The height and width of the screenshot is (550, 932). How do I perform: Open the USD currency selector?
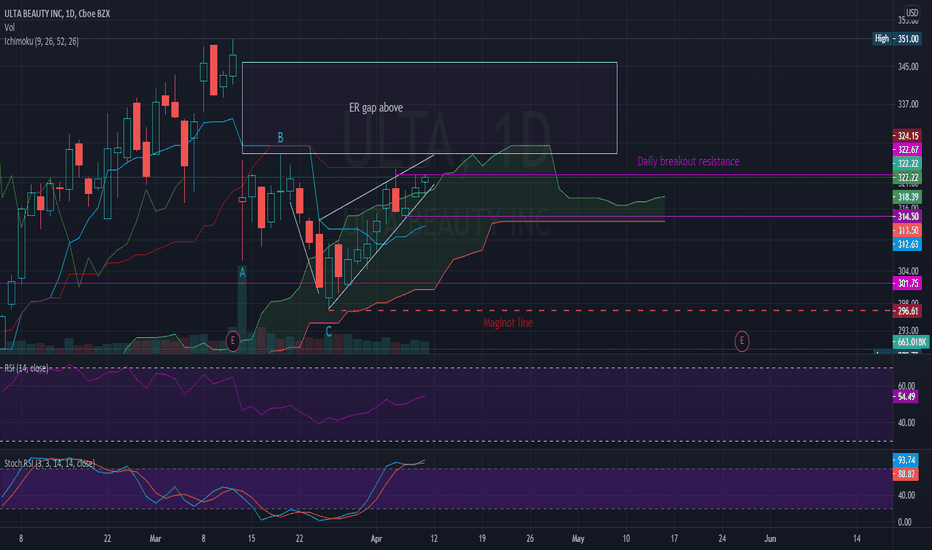(912, 12)
